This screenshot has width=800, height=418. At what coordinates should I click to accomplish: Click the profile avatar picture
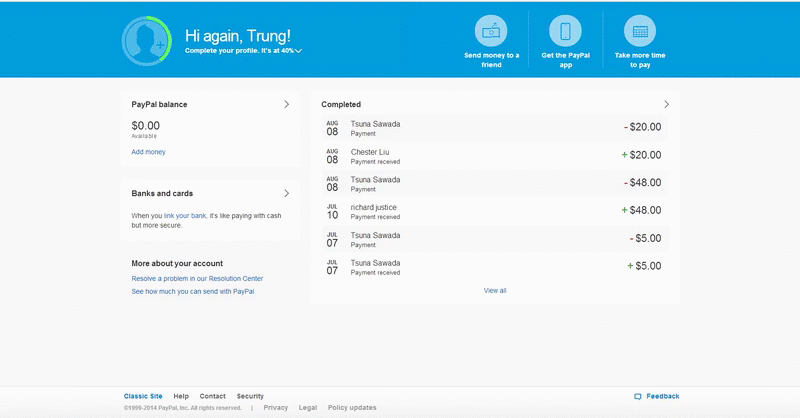pos(146,41)
